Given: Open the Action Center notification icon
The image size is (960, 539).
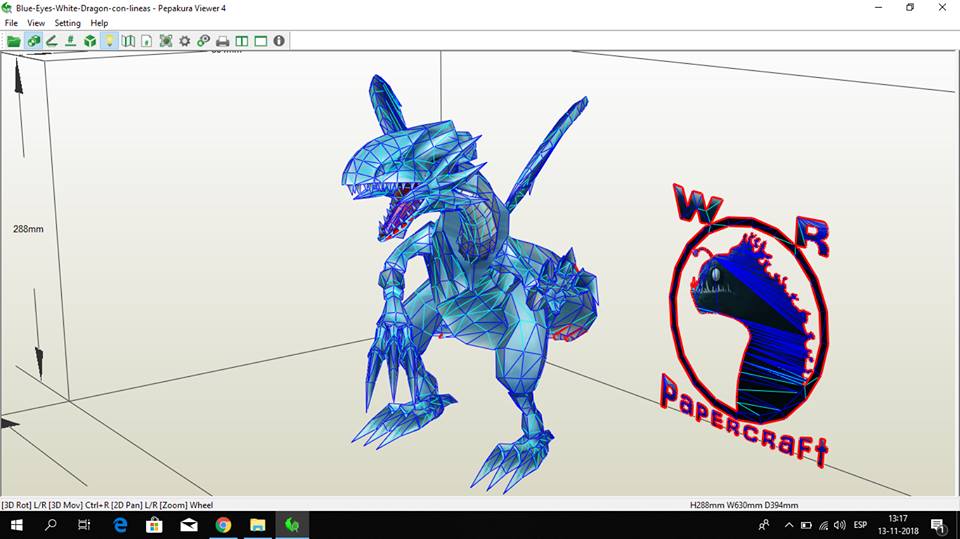Looking at the screenshot, I should [x=938, y=525].
